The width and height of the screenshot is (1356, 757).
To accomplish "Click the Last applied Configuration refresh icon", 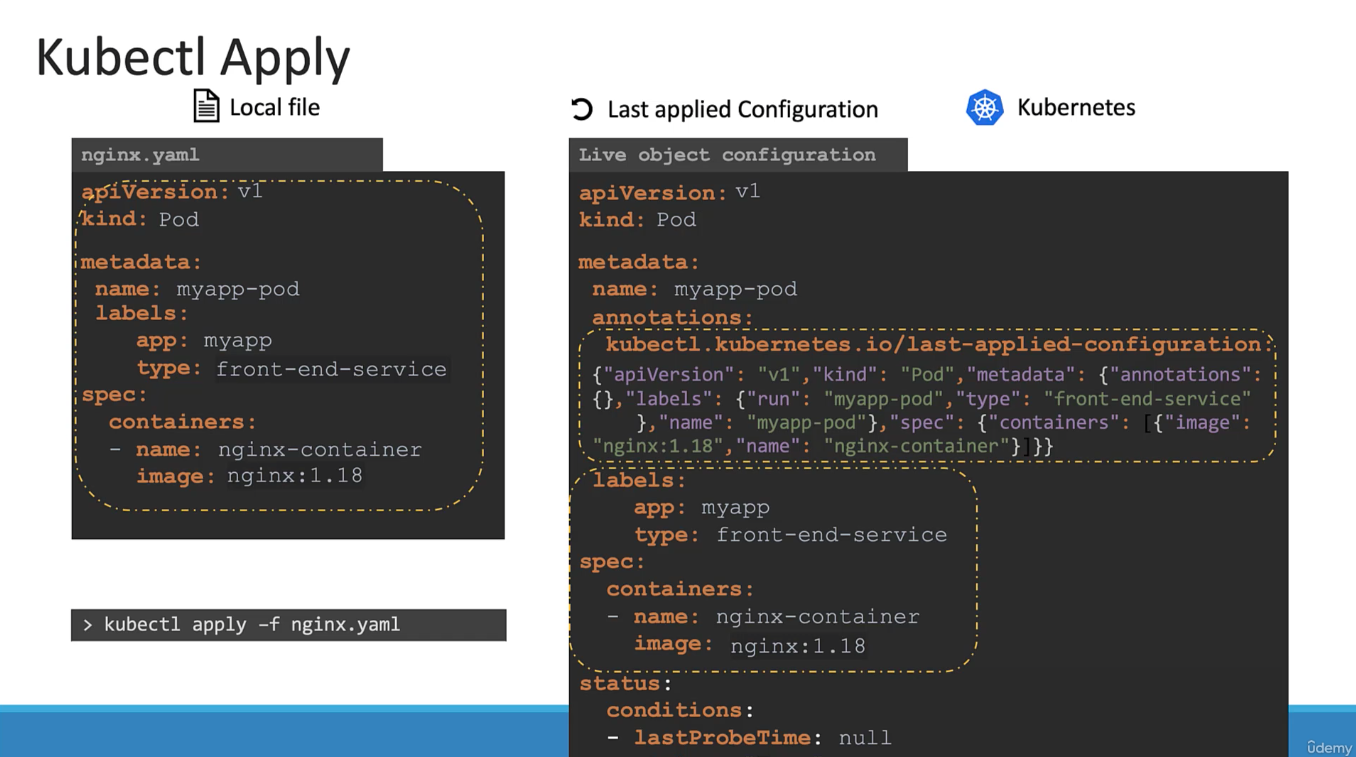I will pyautogui.click(x=581, y=109).
